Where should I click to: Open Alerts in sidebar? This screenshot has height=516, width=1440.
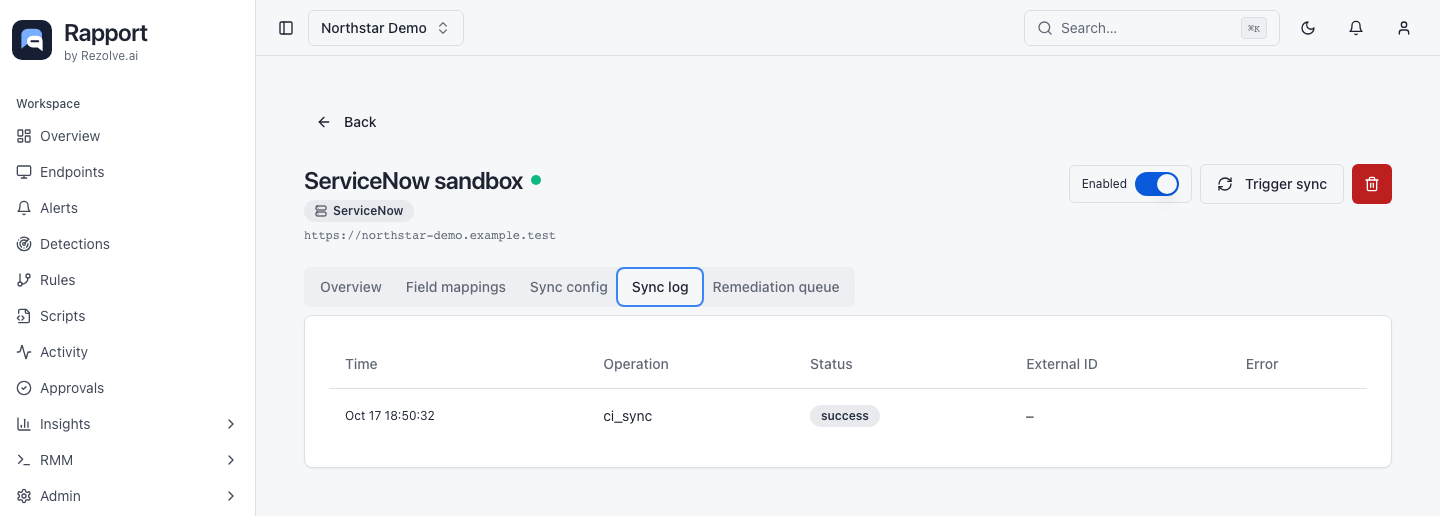128,208
